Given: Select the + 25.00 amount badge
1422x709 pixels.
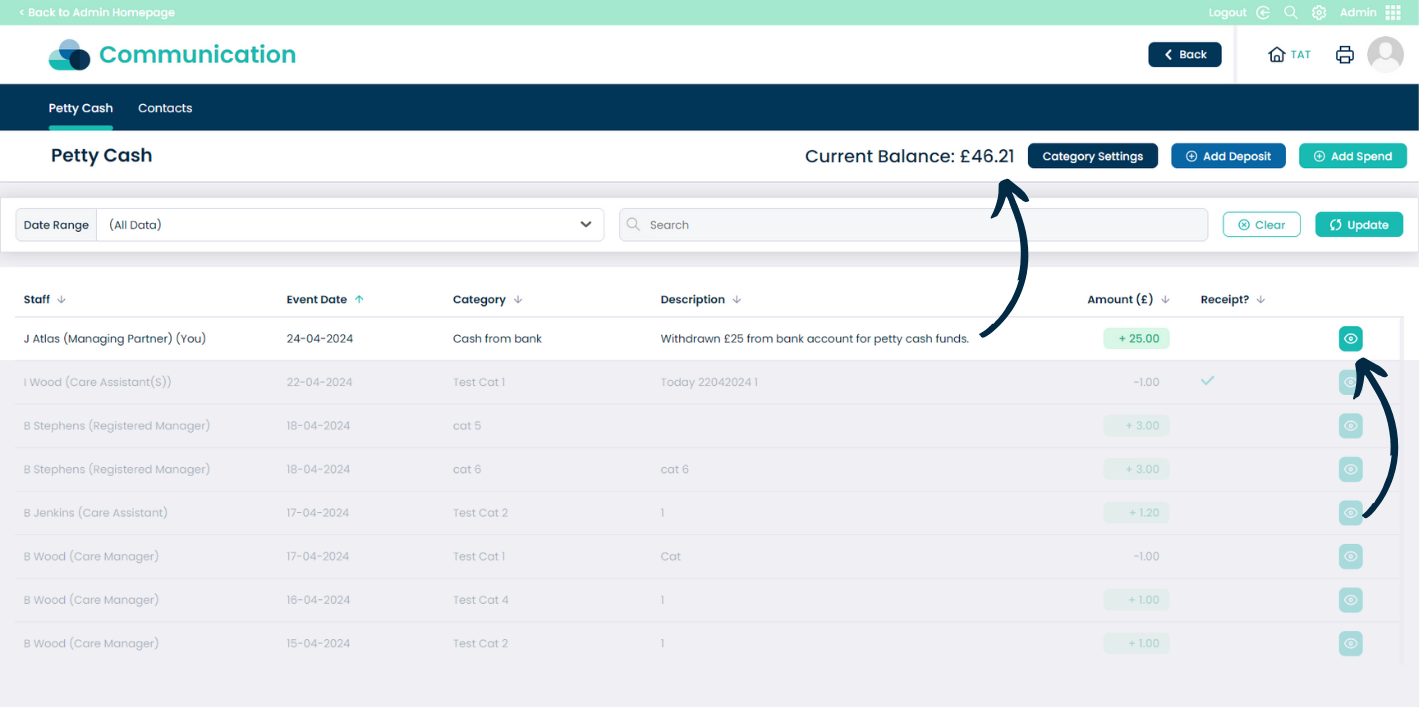Looking at the screenshot, I should [x=1136, y=339].
